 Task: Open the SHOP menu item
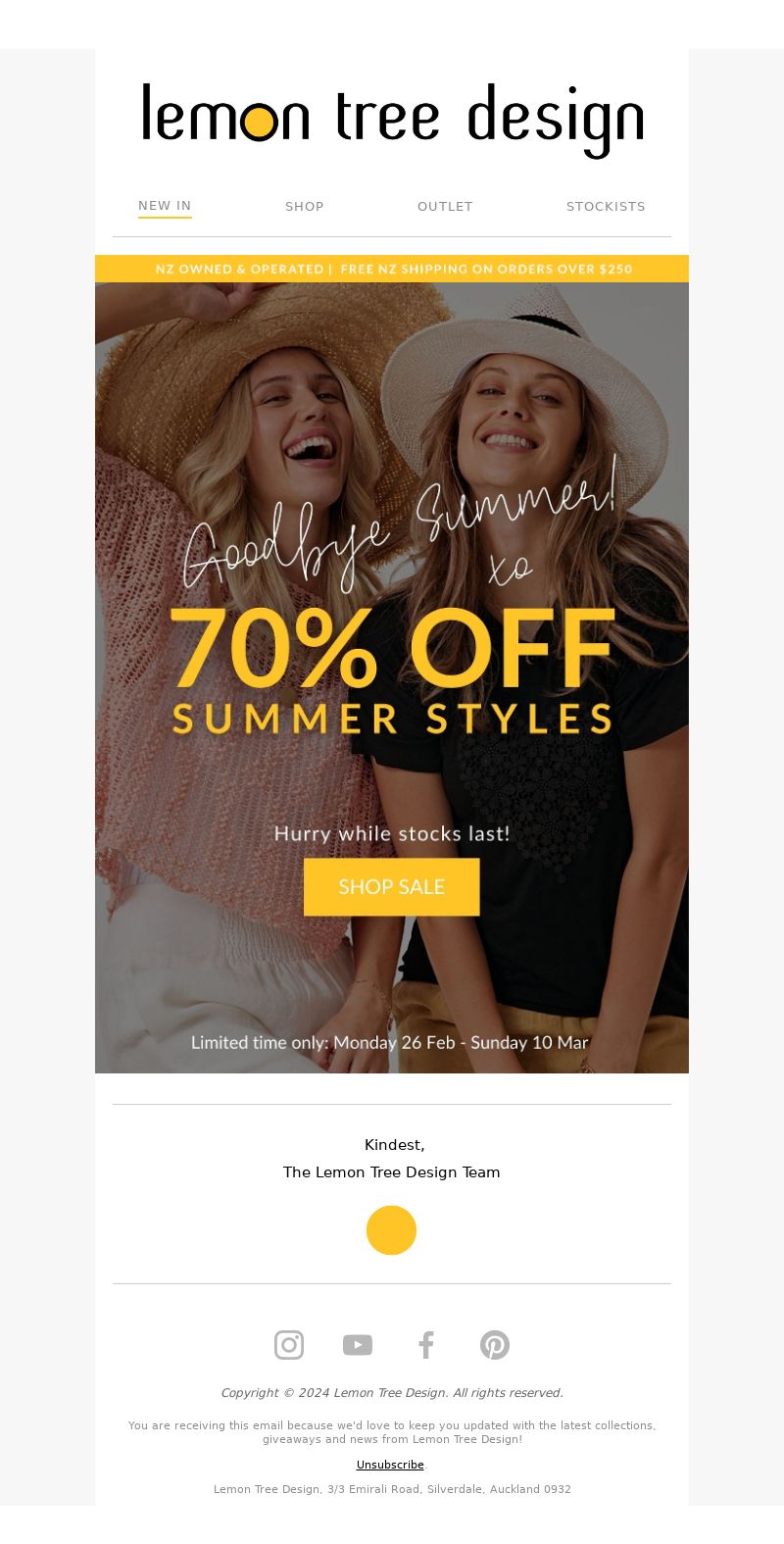(305, 206)
